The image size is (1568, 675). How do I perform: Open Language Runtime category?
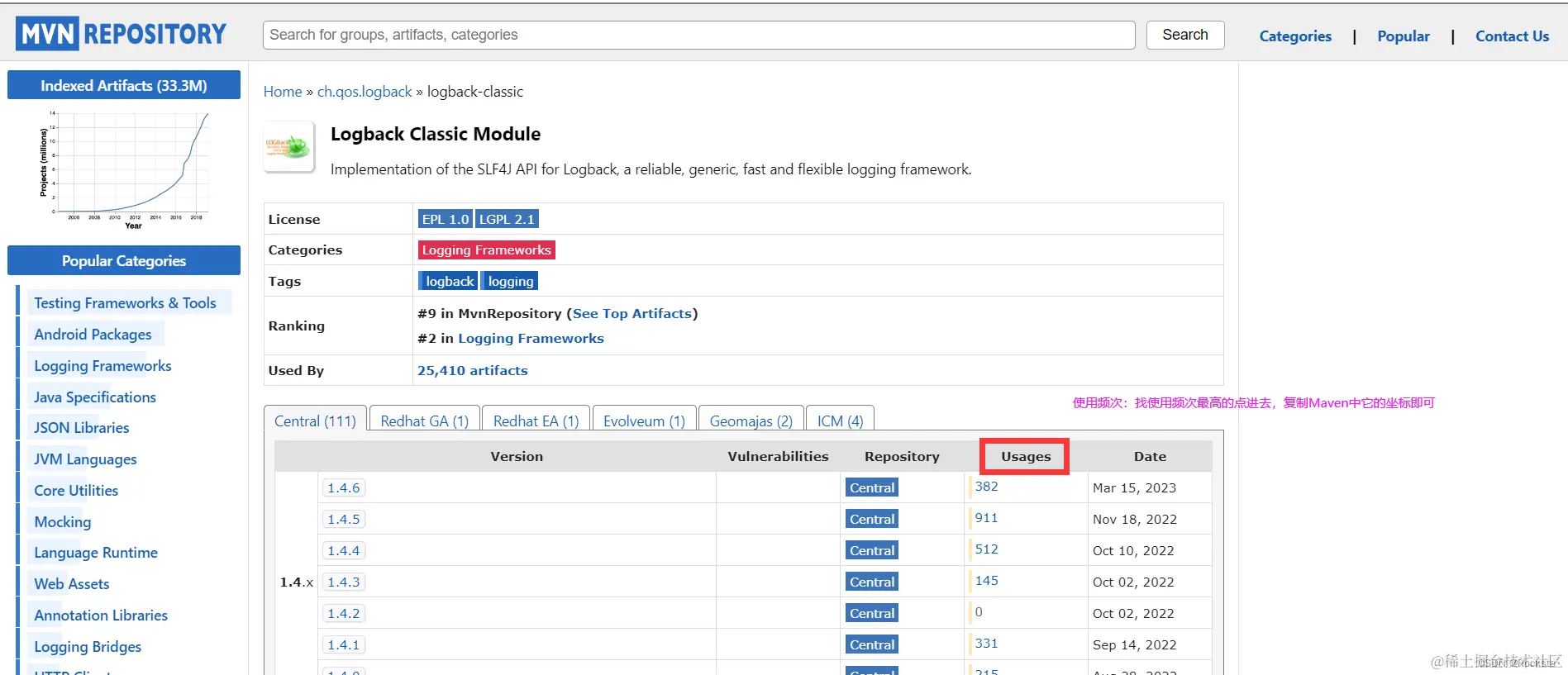click(x=96, y=553)
